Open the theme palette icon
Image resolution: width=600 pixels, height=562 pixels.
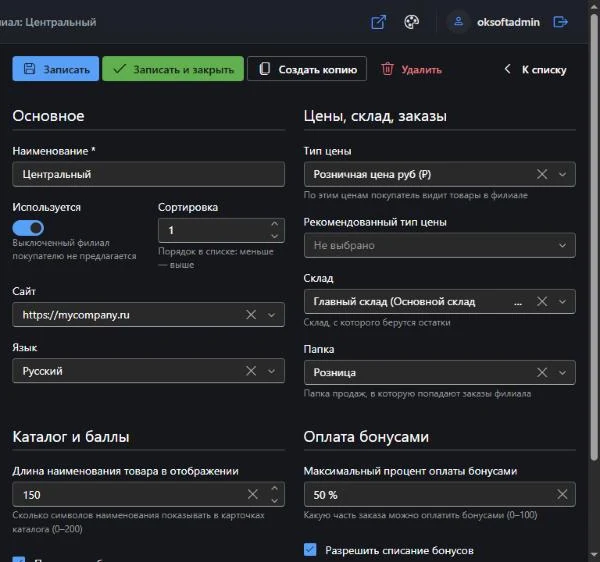click(411, 22)
